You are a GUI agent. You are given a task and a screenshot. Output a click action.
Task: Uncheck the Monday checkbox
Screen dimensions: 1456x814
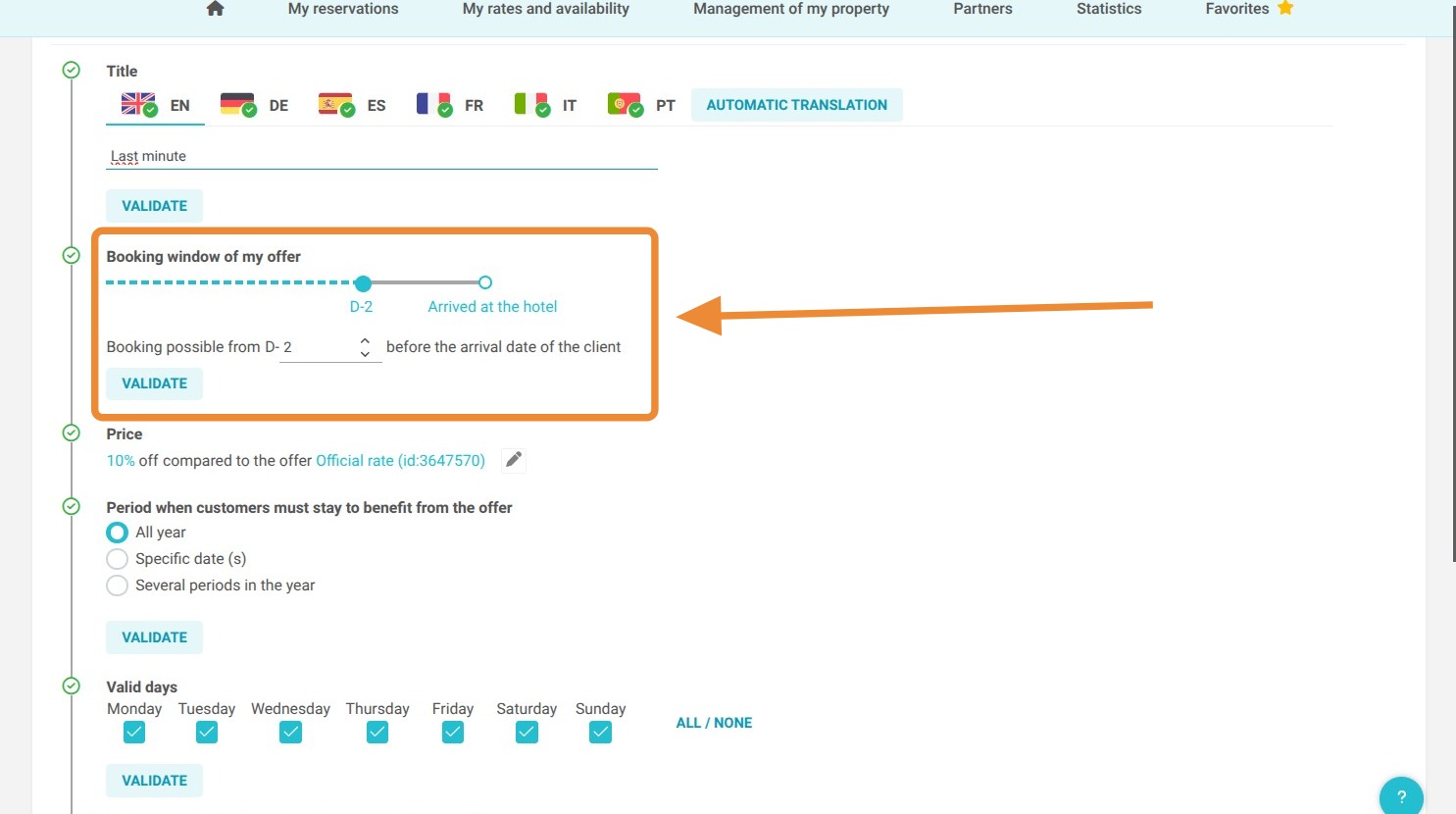click(134, 733)
